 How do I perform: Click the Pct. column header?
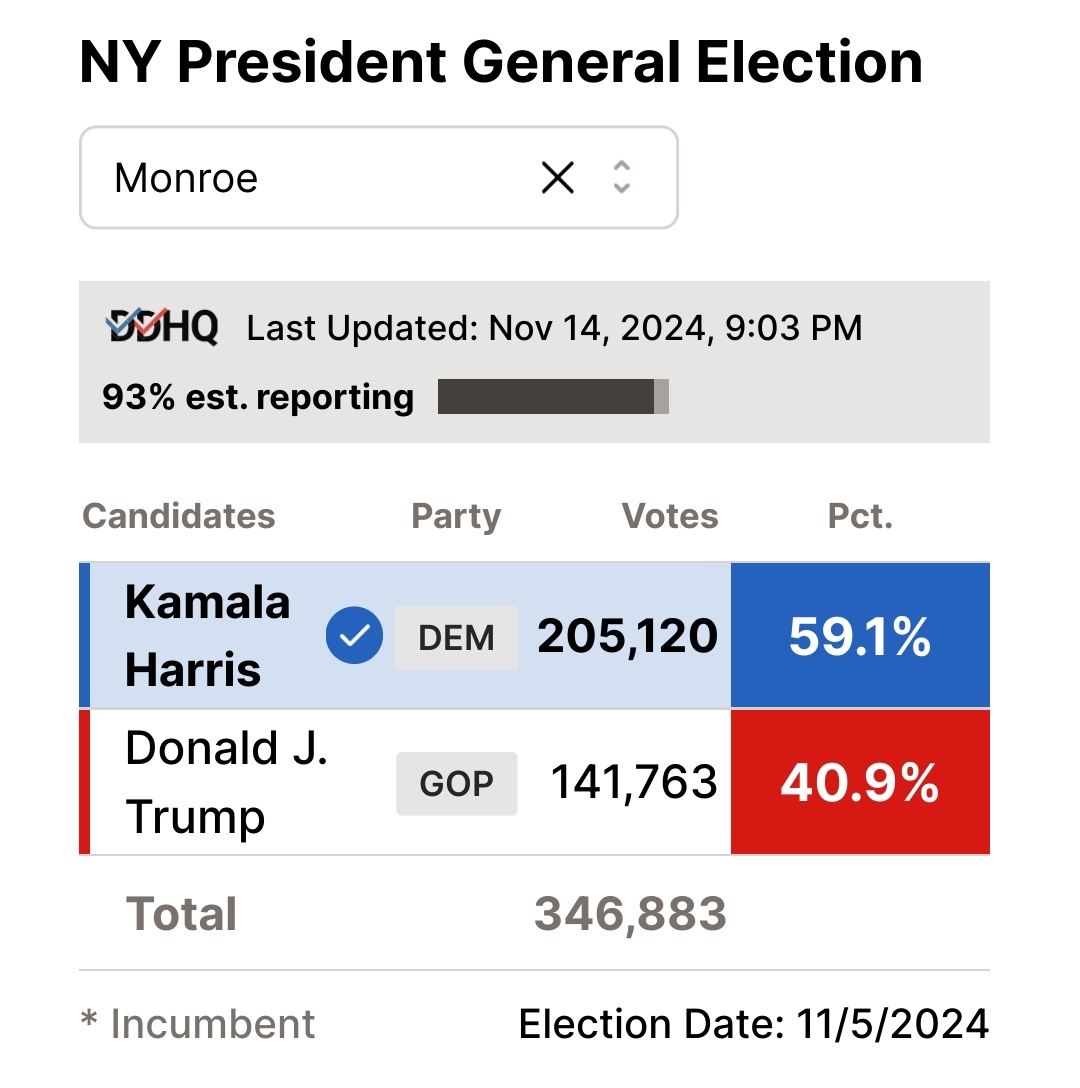point(860,516)
